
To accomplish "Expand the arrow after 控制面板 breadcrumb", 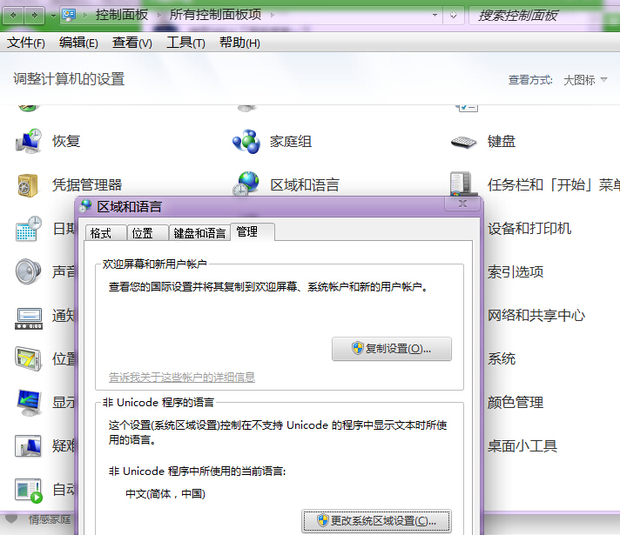I will click(x=159, y=15).
